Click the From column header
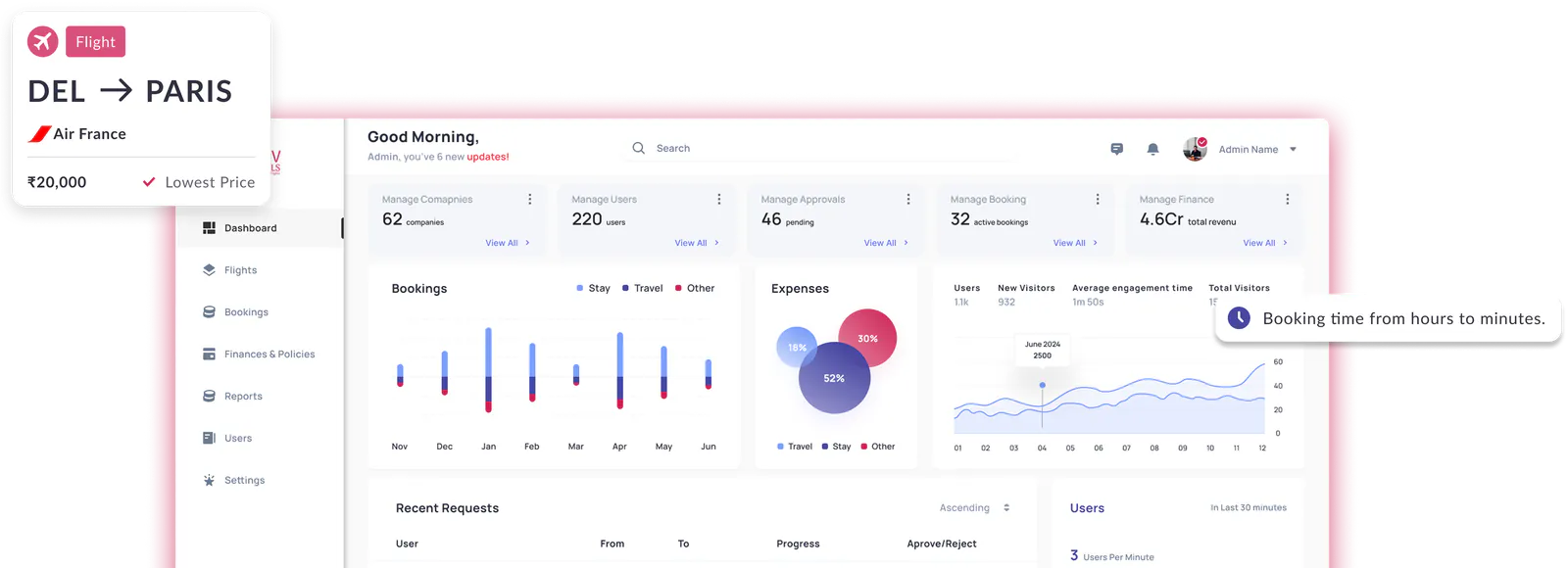The width and height of the screenshot is (1568, 568). pyautogui.click(x=612, y=544)
